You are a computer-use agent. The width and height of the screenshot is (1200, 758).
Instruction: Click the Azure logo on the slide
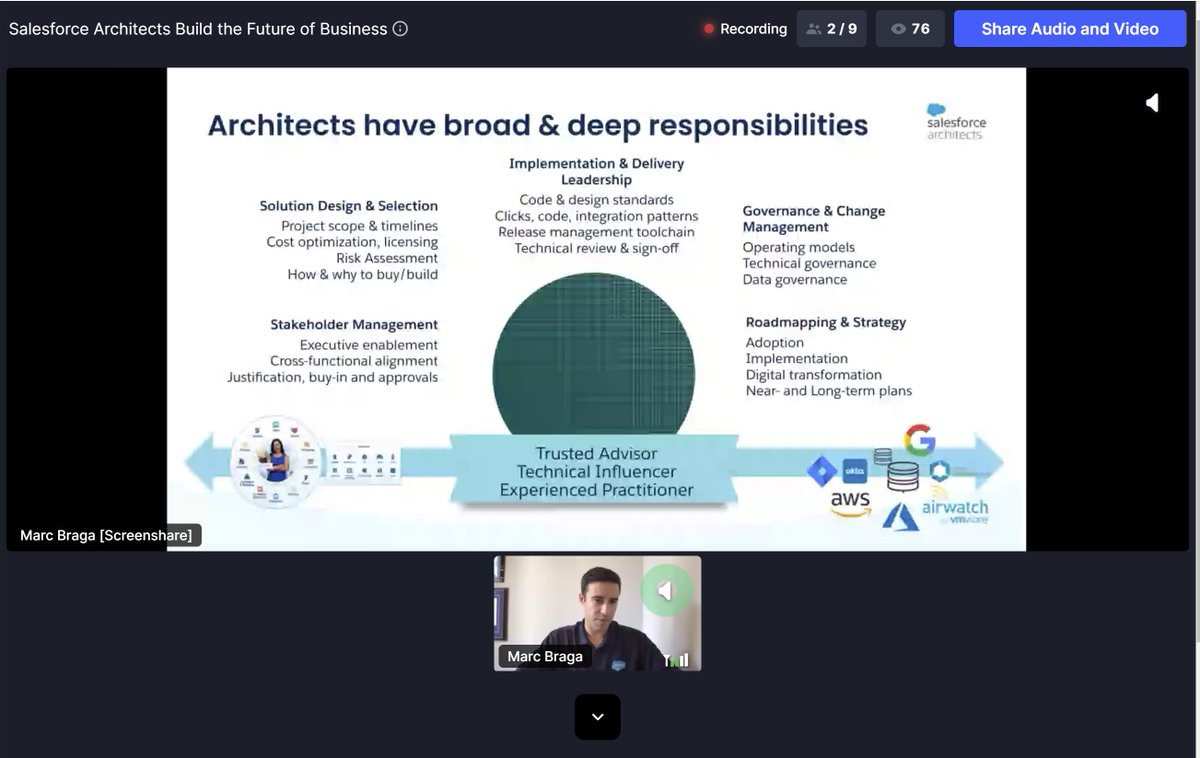(x=901, y=516)
